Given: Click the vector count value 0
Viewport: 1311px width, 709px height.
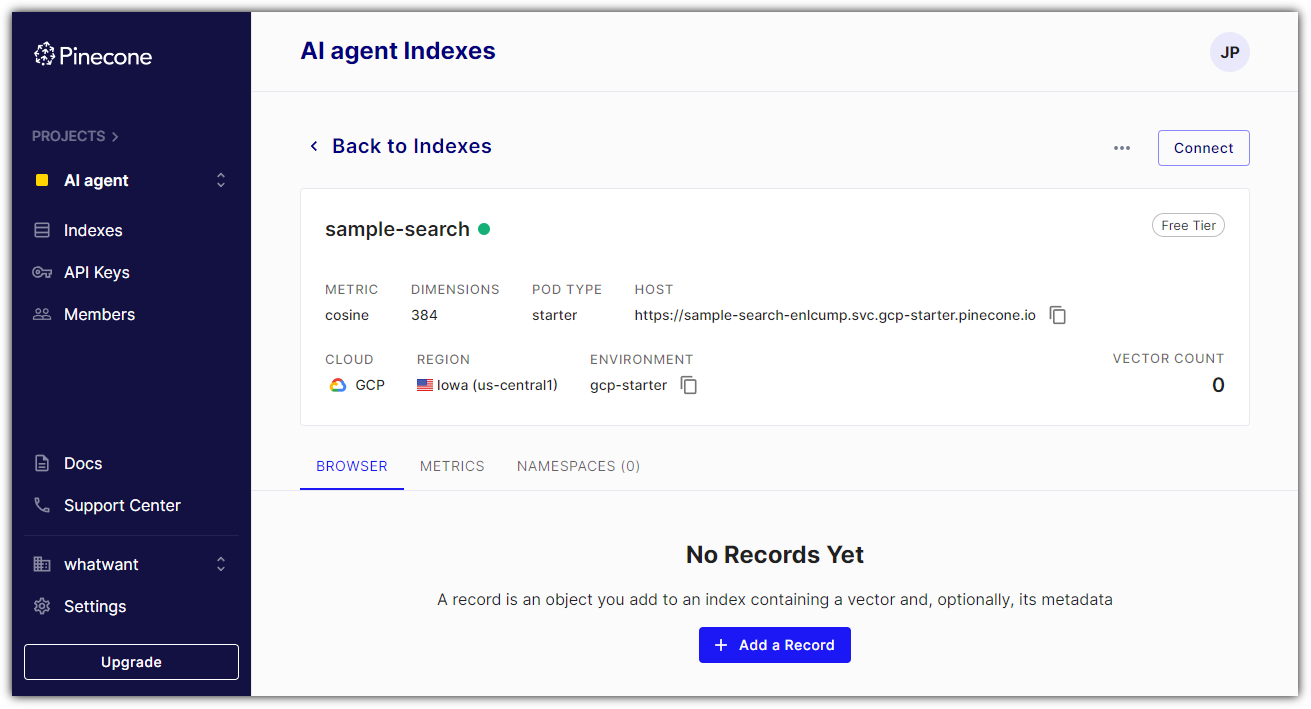Looking at the screenshot, I should coord(1218,385).
